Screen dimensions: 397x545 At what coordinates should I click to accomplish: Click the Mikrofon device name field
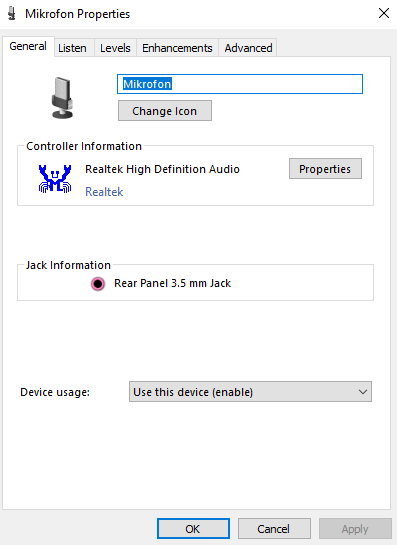coord(240,84)
